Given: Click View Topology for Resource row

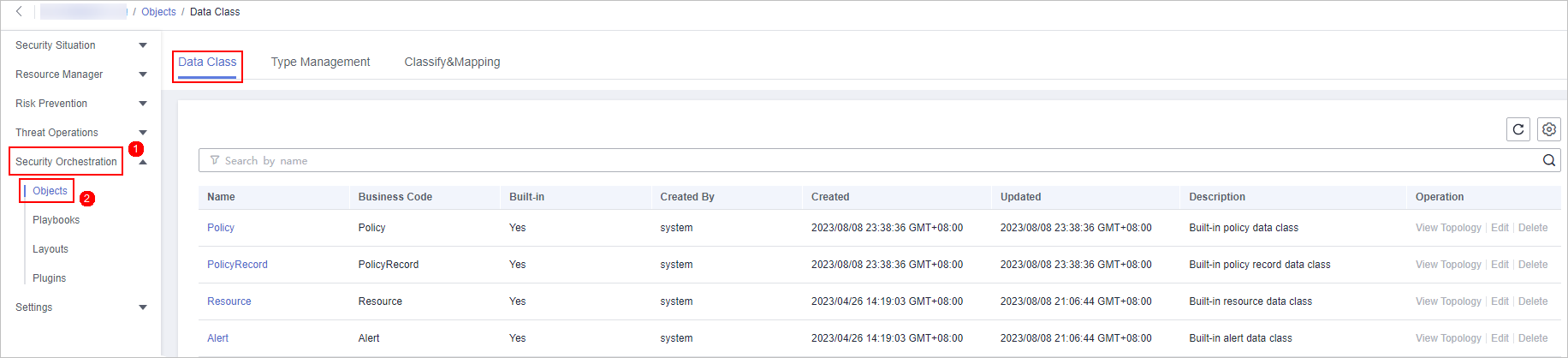Looking at the screenshot, I should pyautogui.click(x=1448, y=301).
